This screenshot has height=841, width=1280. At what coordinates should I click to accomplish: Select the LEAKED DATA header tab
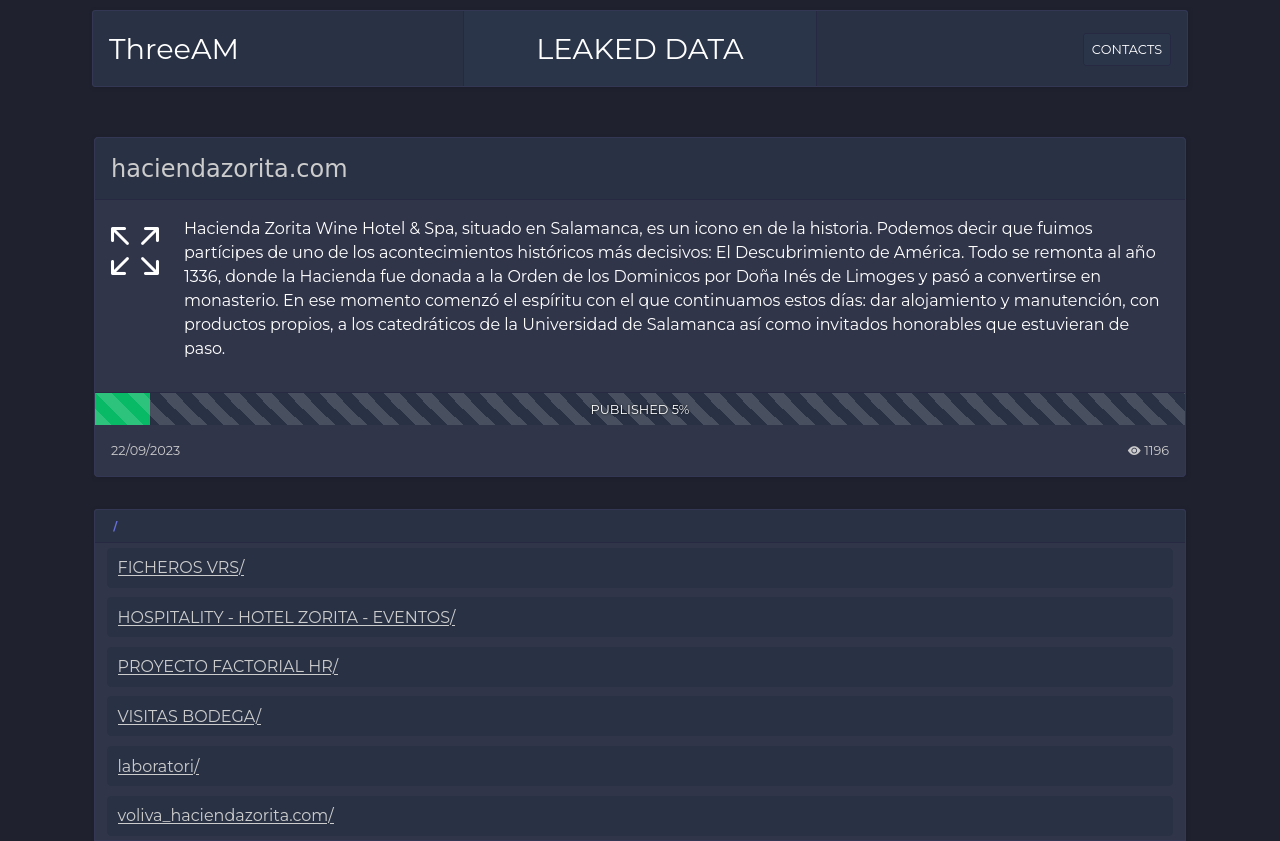coord(640,49)
